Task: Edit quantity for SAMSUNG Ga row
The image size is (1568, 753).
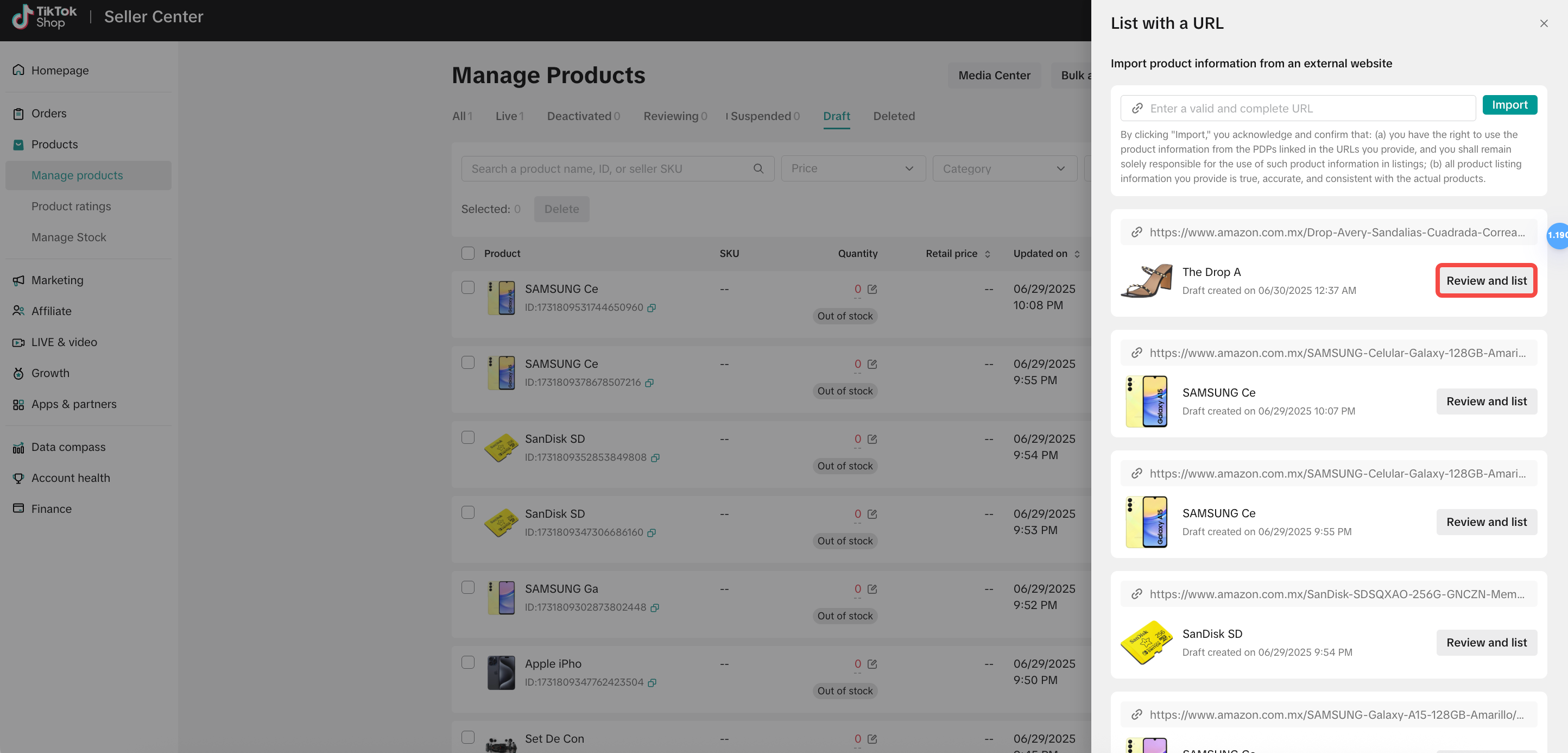Action: coord(871,589)
